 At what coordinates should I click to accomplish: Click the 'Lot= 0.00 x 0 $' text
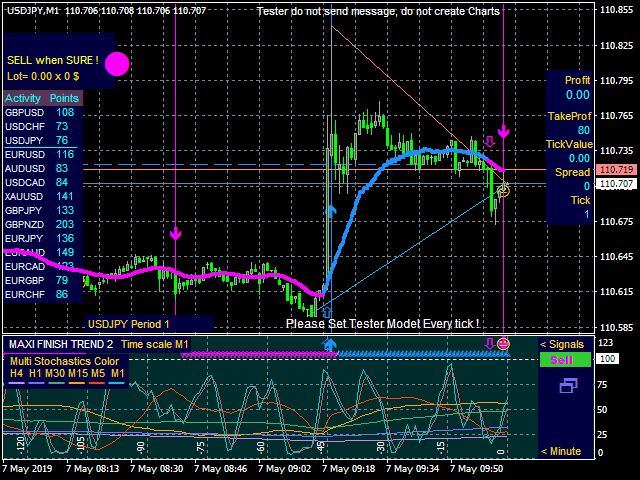pyautogui.click(x=43, y=76)
